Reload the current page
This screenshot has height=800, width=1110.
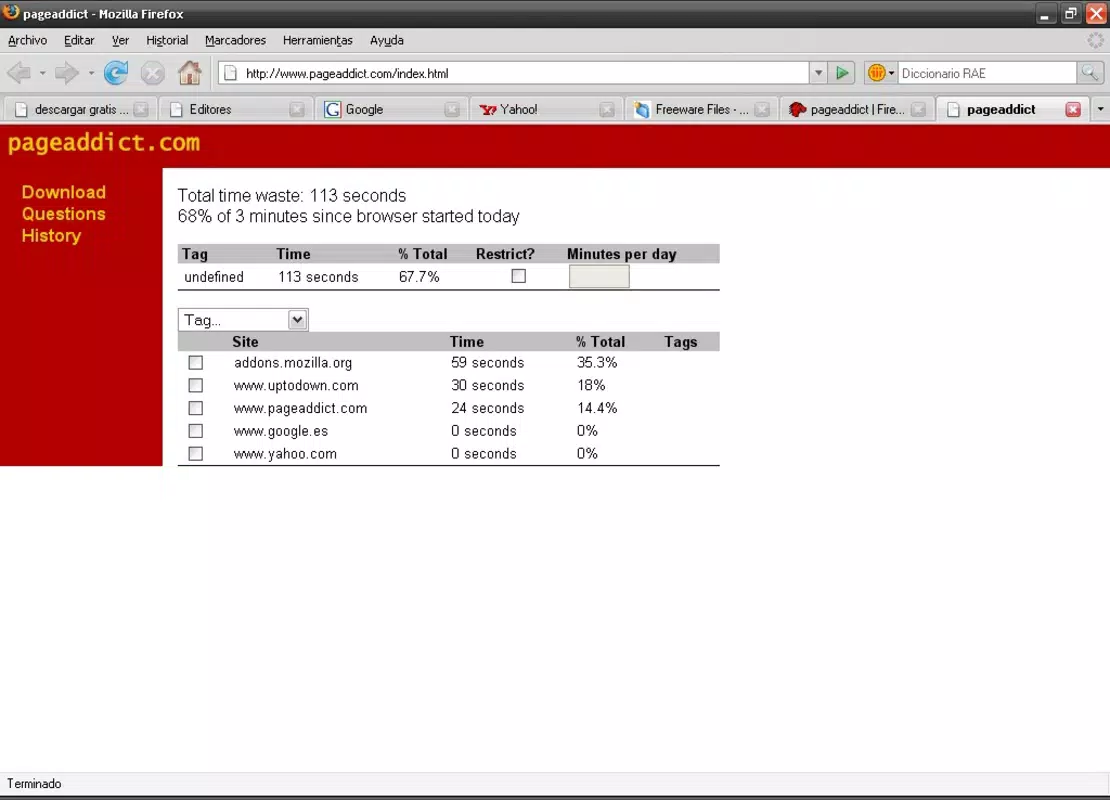pos(116,73)
